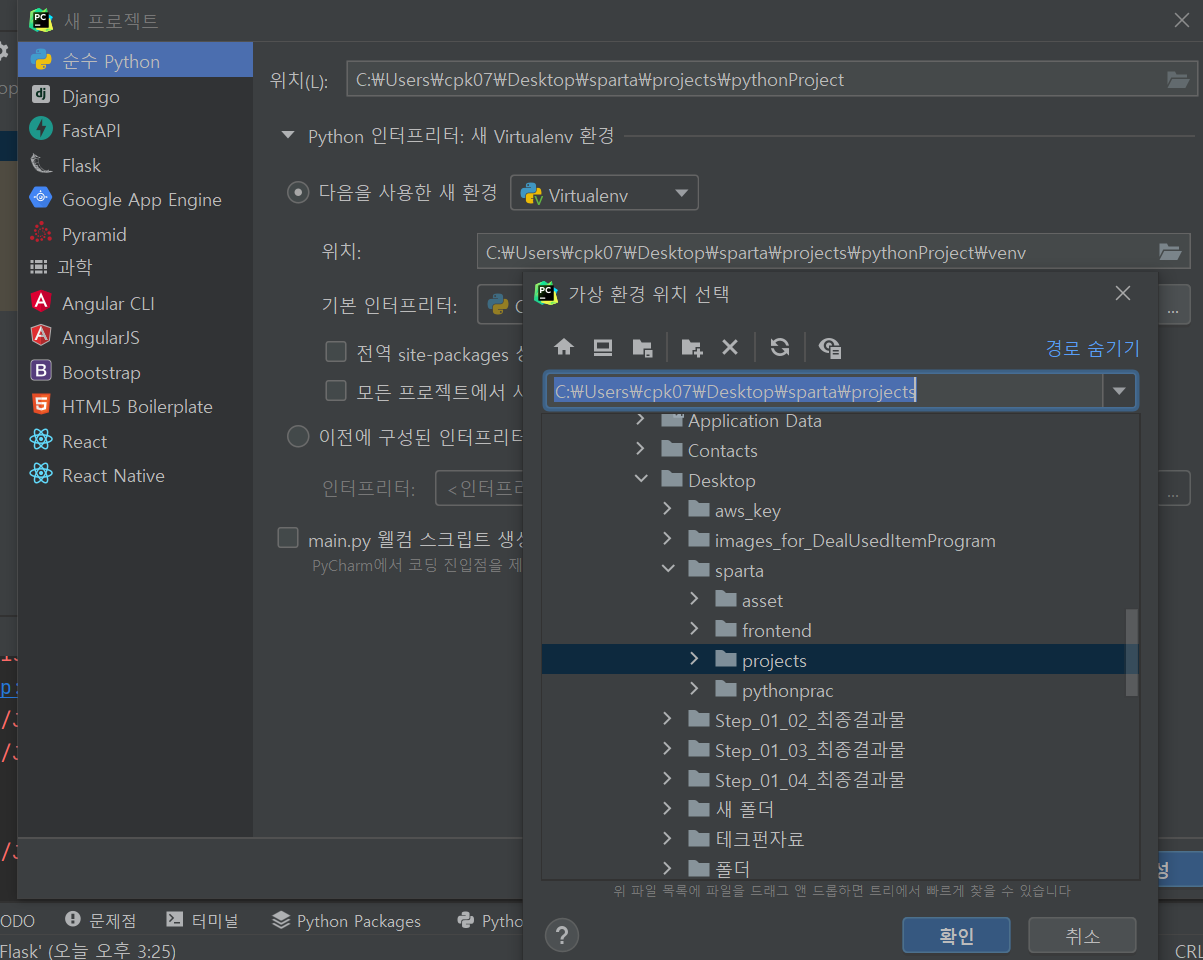Image resolution: width=1203 pixels, height=960 pixels.
Task: Click the ... button beside 기본 인터프리터
Action: pos(1173,306)
